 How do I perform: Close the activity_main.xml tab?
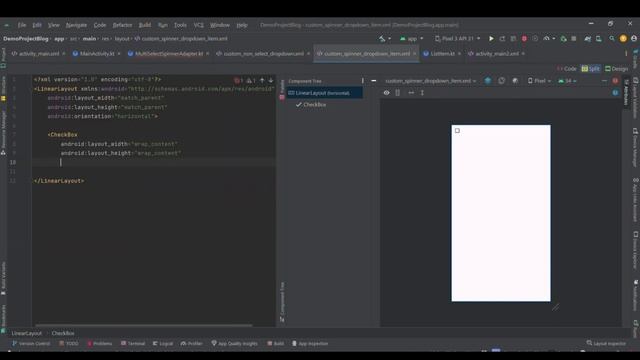[x=64, y=53]
